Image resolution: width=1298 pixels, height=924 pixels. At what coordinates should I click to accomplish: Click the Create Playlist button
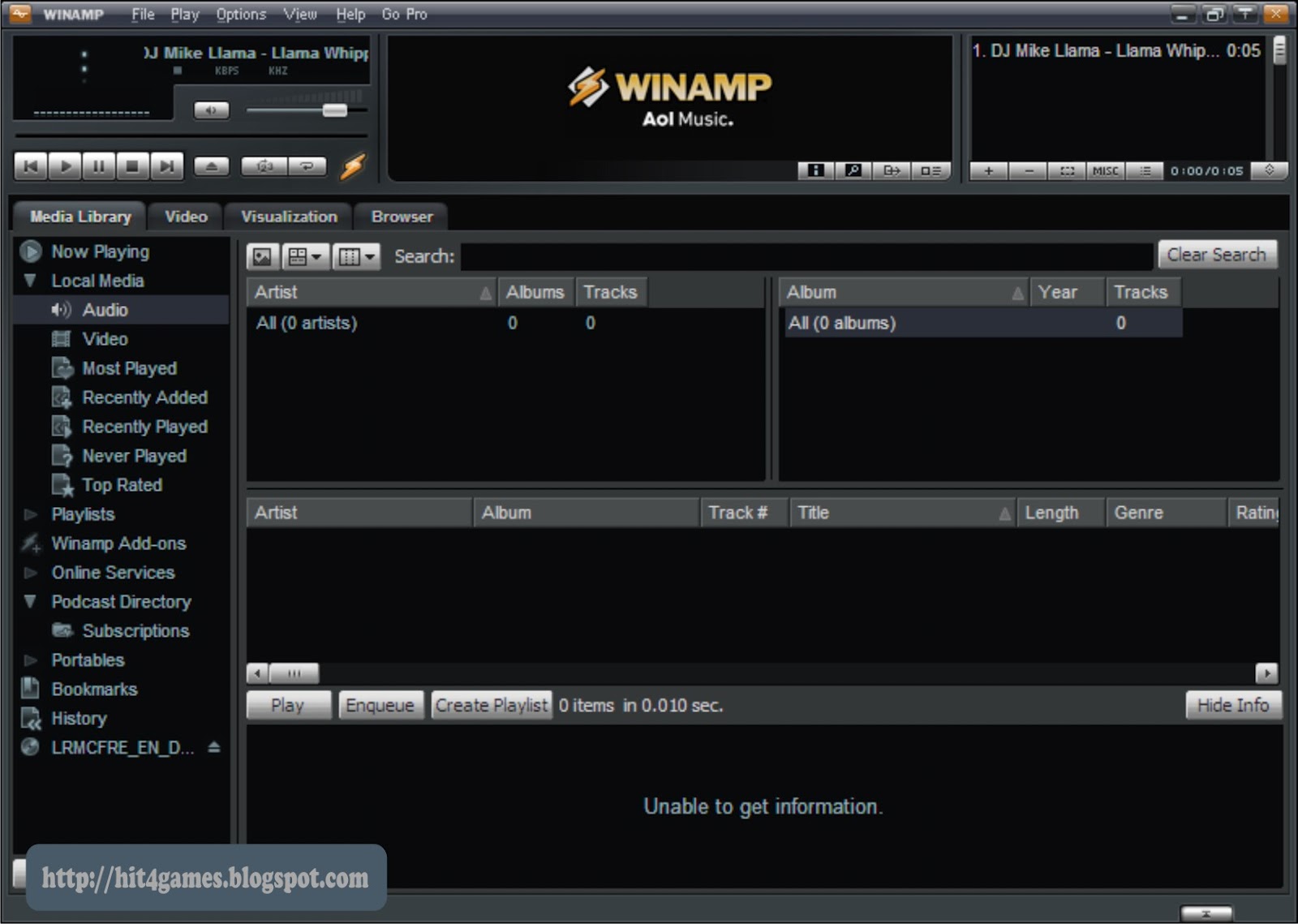tap(492, 705)
